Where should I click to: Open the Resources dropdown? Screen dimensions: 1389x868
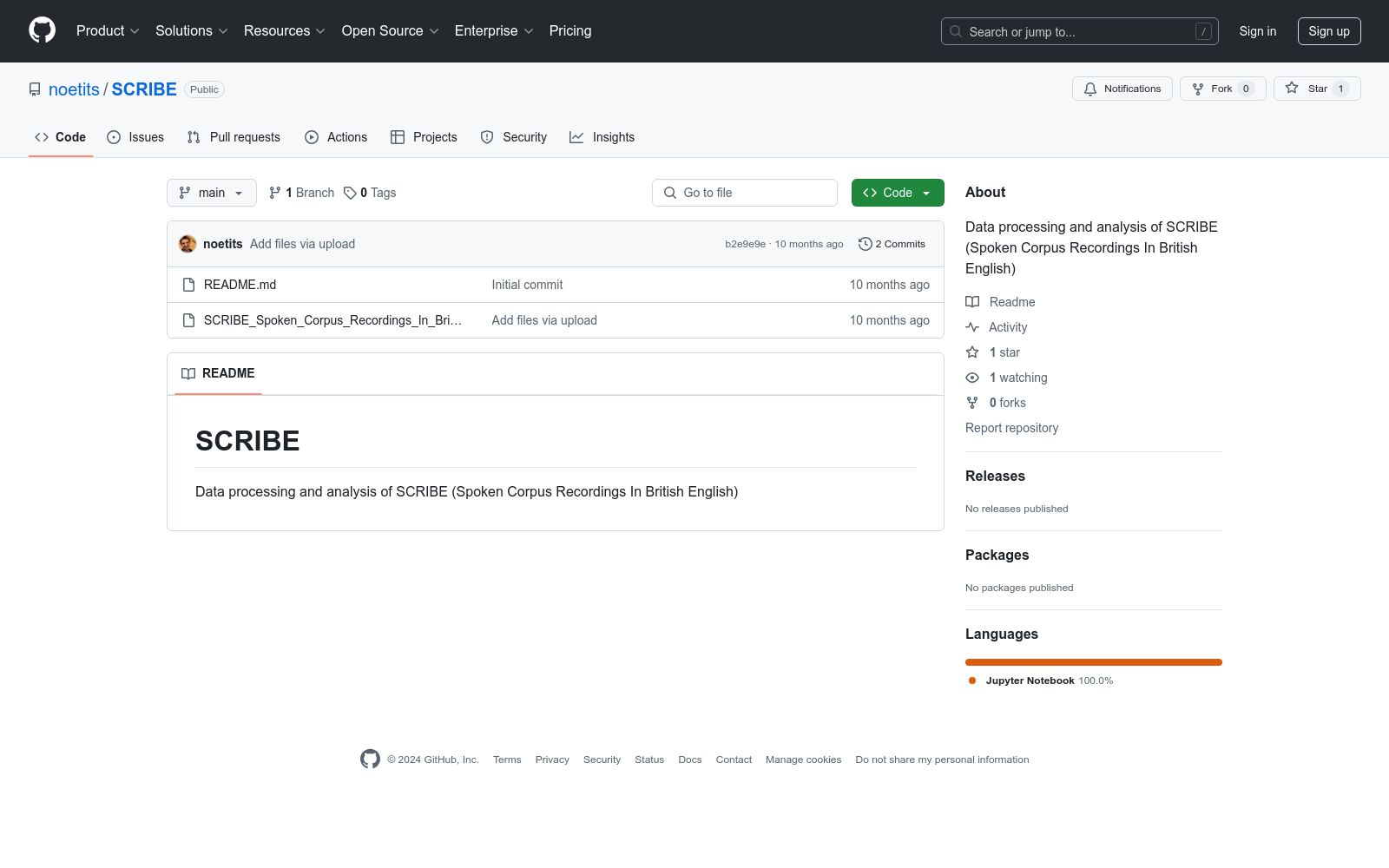coord(285,31)
